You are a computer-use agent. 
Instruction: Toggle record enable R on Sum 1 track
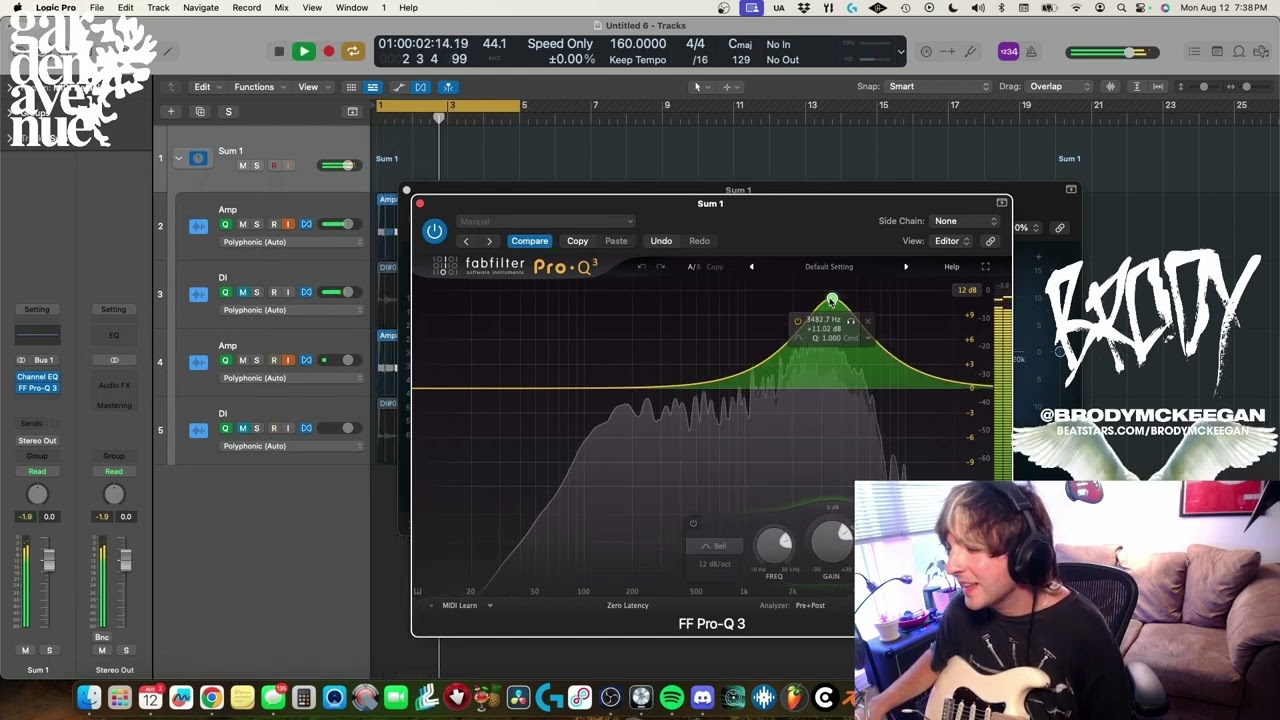274,166
